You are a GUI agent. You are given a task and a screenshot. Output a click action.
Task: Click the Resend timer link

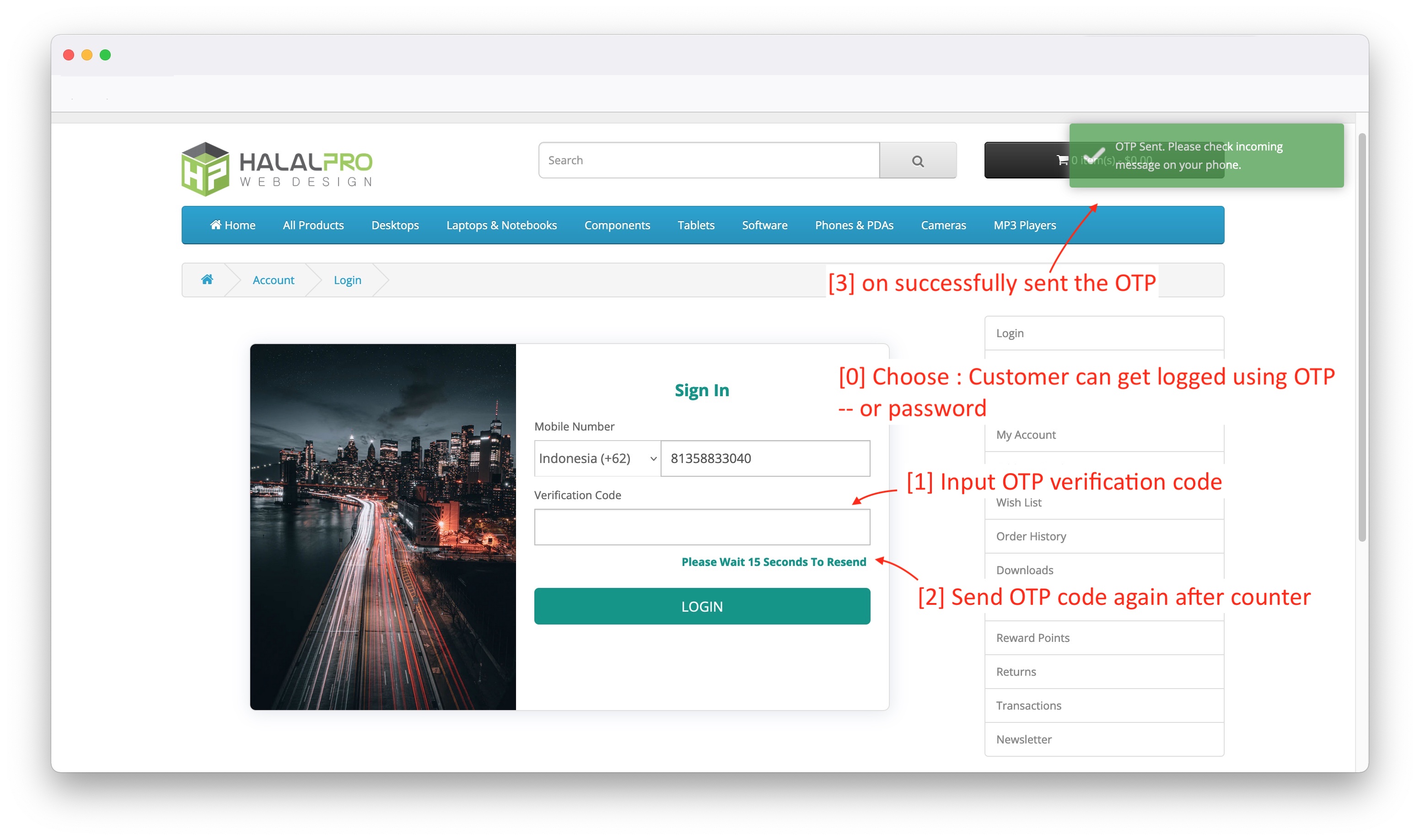point(774,561)
